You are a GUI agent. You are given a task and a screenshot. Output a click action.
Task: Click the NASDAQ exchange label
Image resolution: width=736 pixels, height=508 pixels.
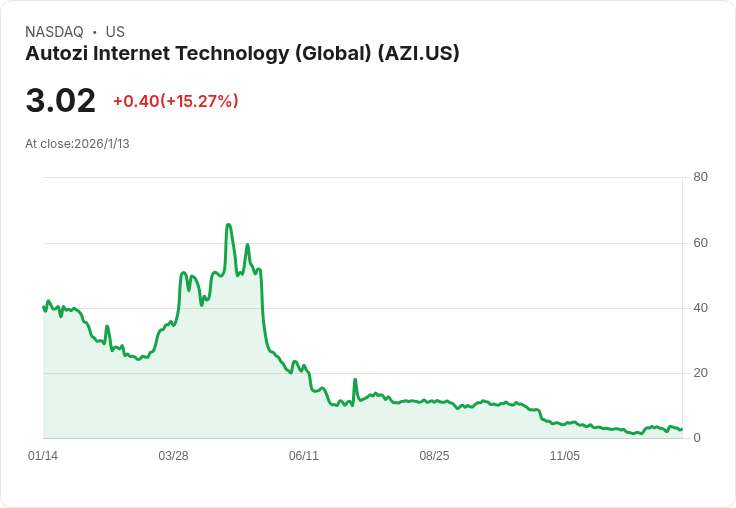(54, 32)
